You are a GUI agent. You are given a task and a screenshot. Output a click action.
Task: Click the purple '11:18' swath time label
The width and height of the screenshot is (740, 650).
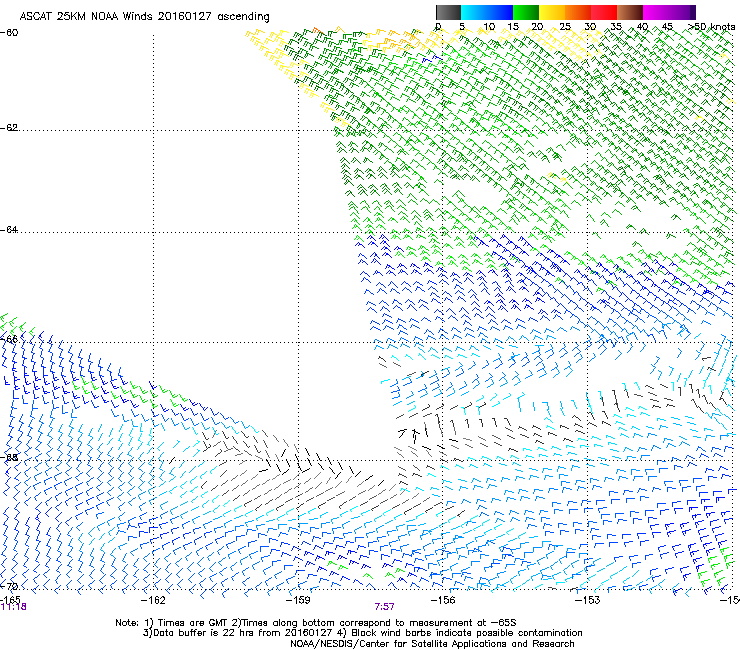pos(14,607)
